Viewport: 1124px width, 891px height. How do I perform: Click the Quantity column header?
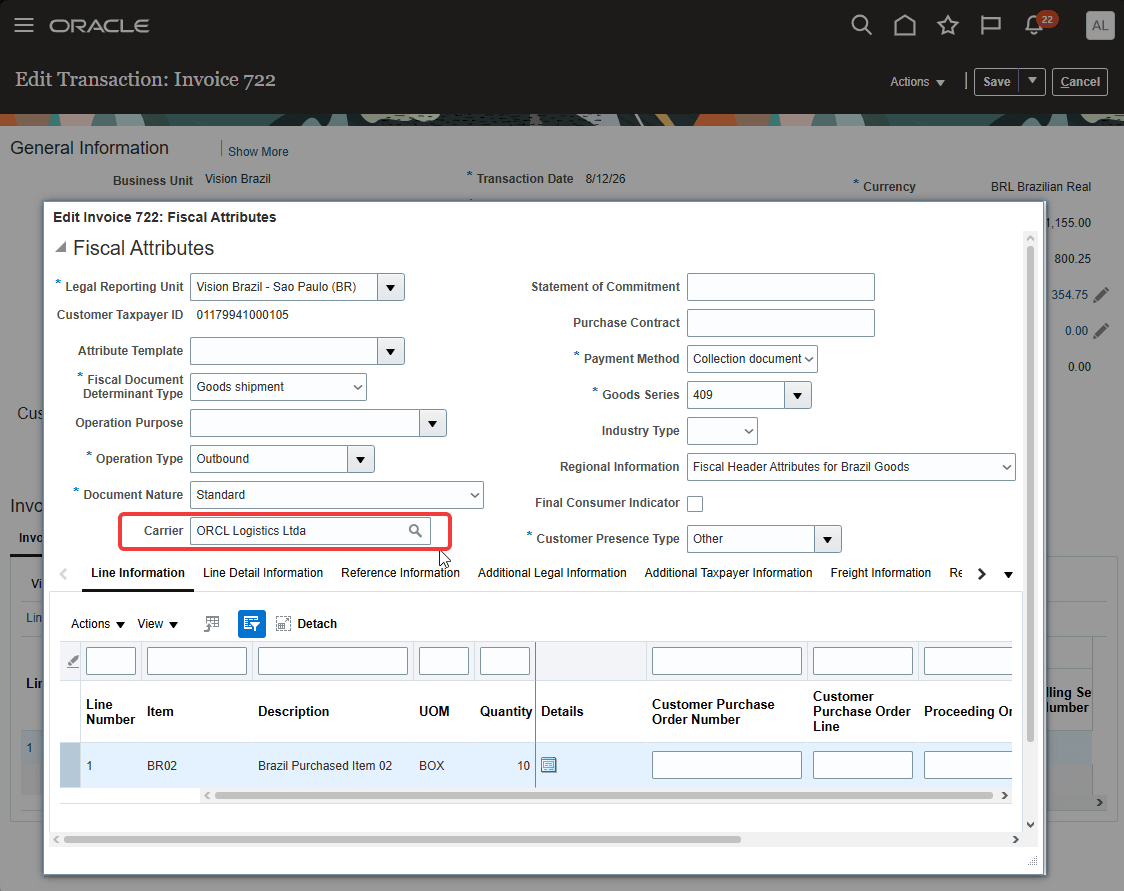(x=505, y=711)
